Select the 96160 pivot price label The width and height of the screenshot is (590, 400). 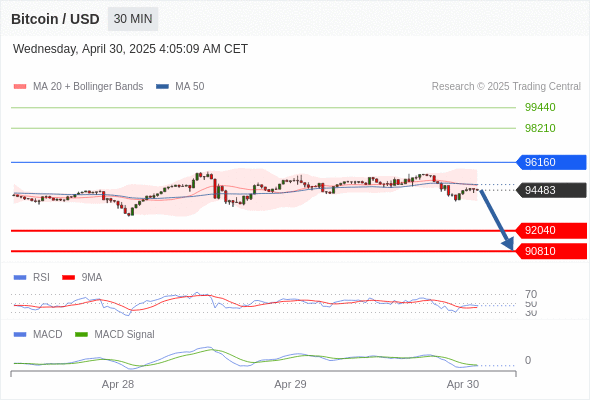click(550, 162)
